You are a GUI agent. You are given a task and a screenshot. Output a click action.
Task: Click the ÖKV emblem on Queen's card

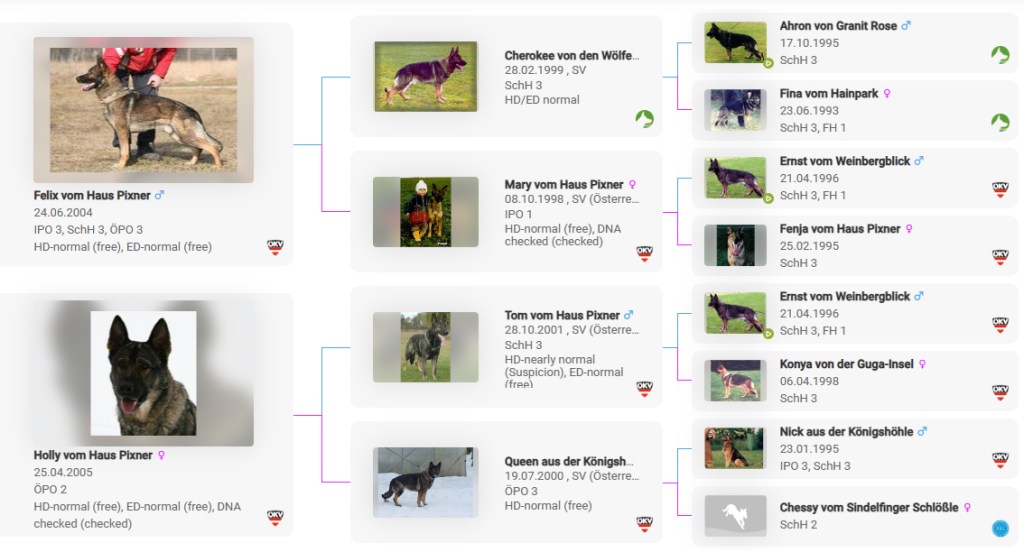pyautogui.click(x=644, y=524)
